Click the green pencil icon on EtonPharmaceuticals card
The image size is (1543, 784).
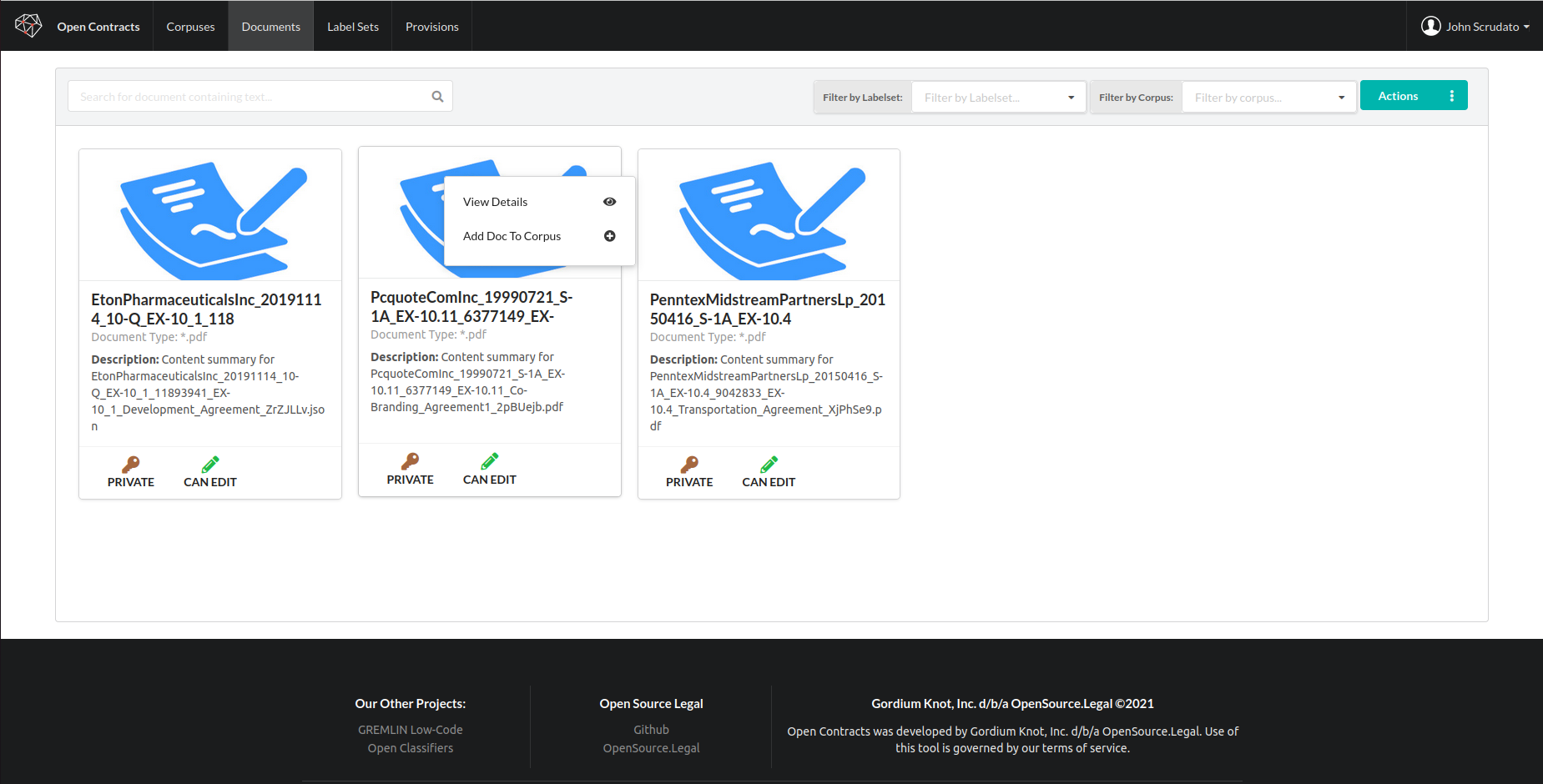tap(210, 465)
